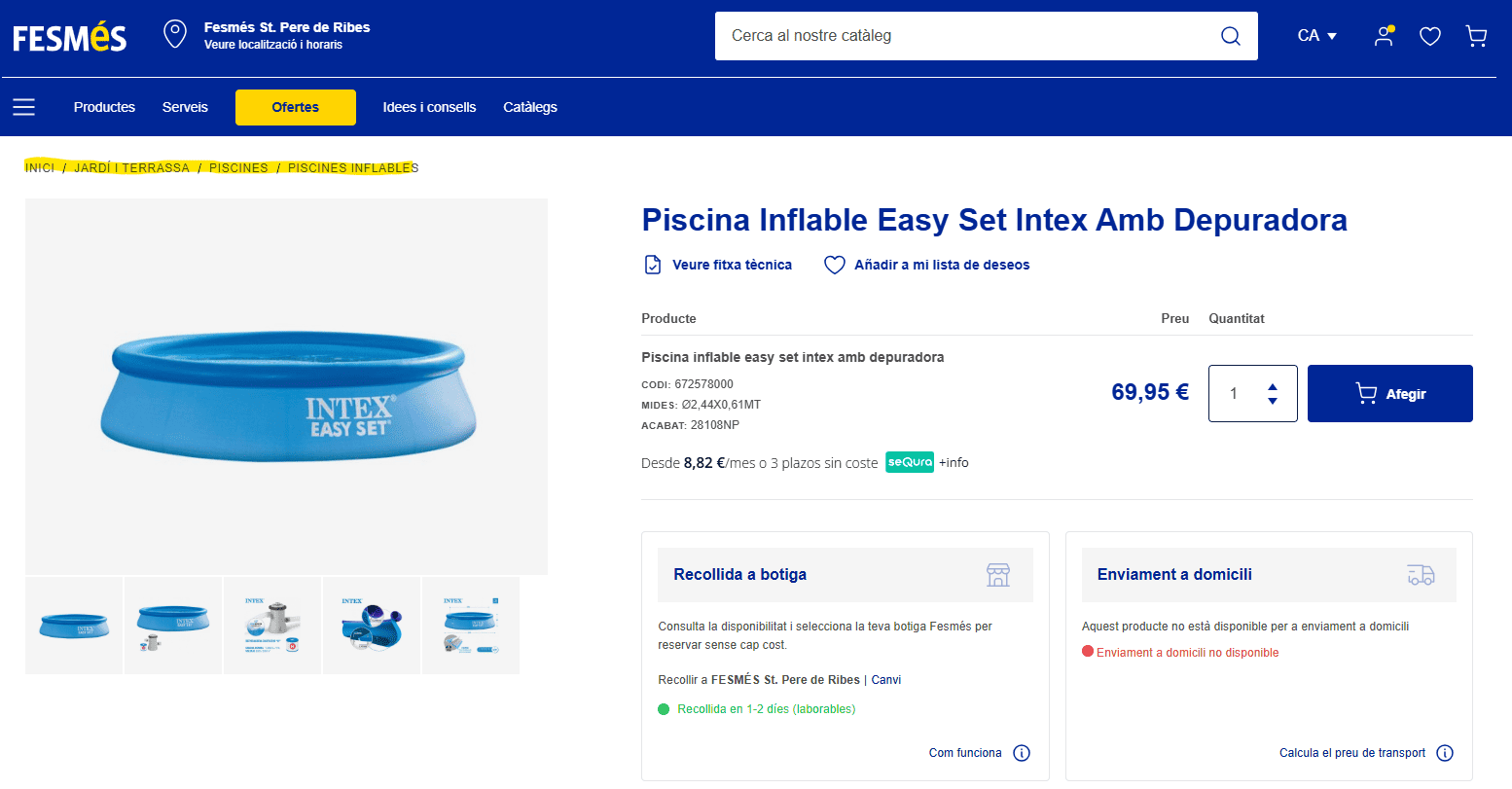Click the store location pin icon

(x=175, y=35)
